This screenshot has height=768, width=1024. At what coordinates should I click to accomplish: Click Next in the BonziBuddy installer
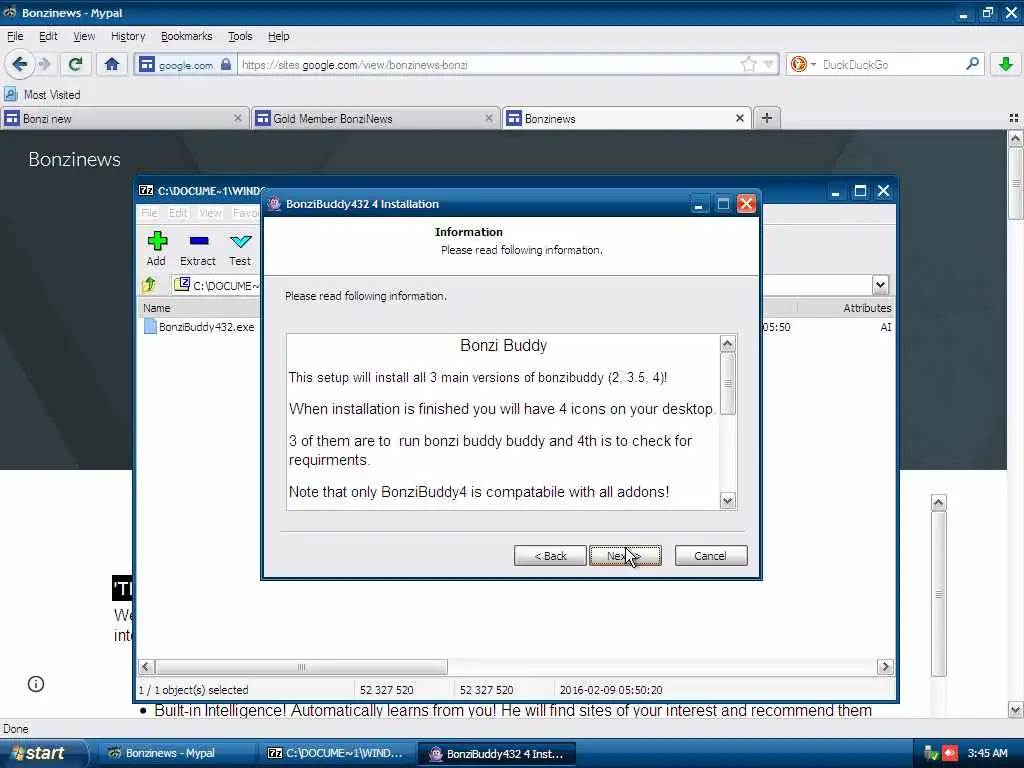625,556
